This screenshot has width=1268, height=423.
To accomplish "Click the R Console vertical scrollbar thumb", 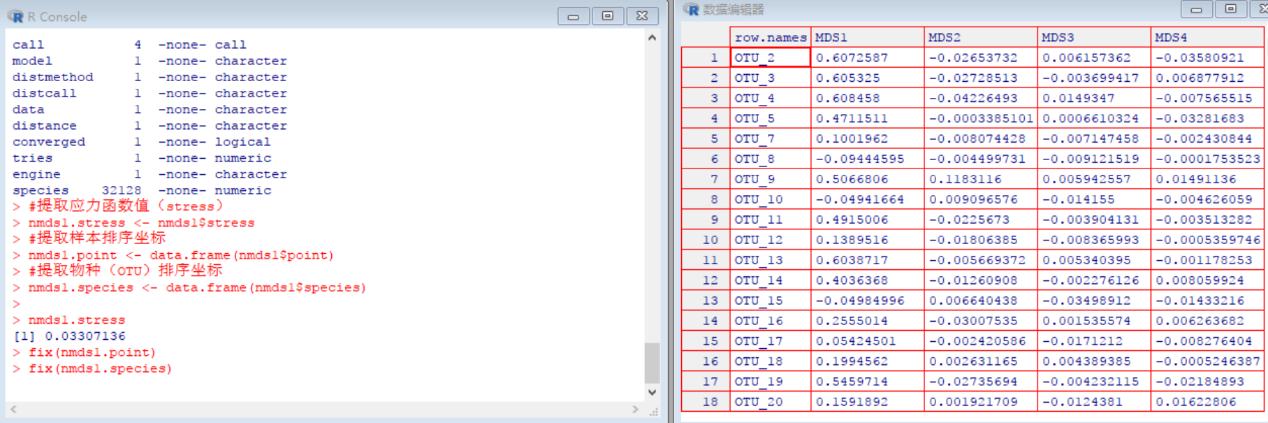I will (x=652, y=362).
